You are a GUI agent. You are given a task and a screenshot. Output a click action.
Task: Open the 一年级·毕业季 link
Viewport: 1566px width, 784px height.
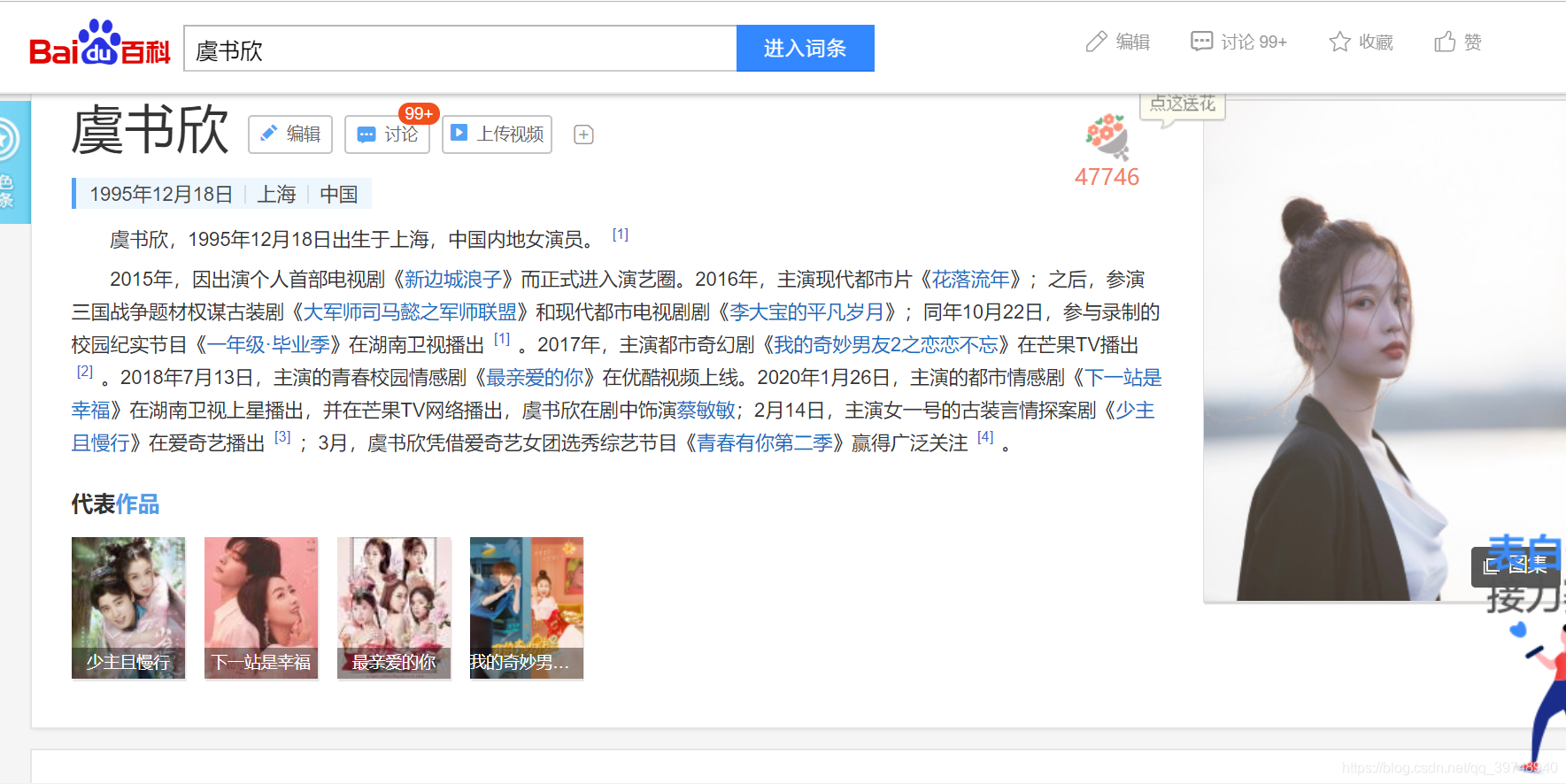click(x=268, y=345)
